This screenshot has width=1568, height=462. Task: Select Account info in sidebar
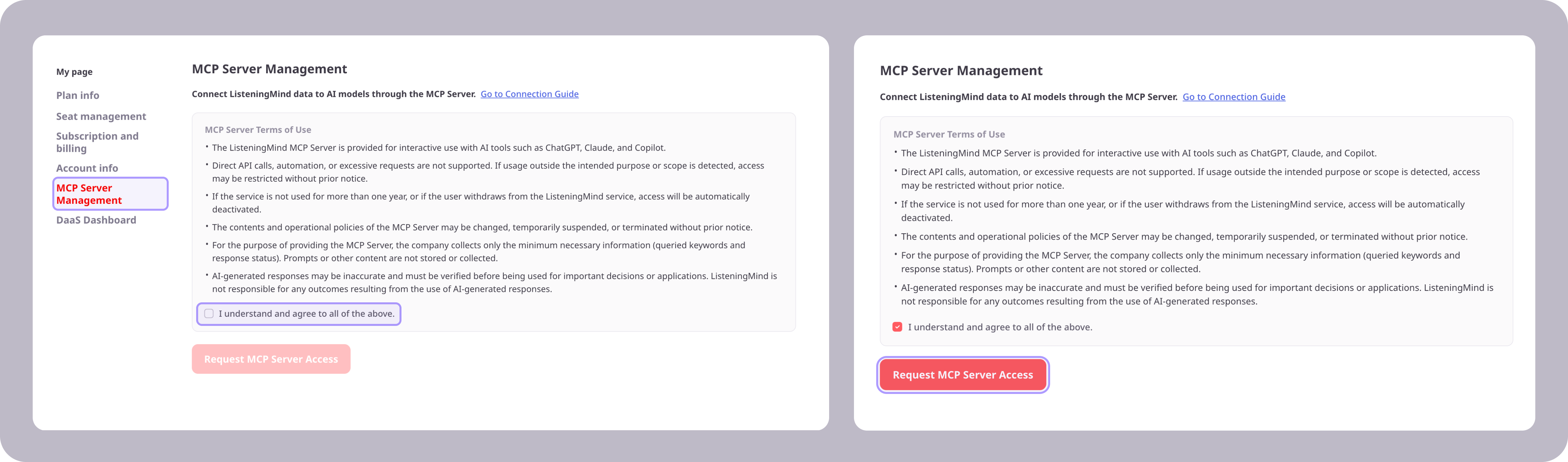tap(87, 168)
